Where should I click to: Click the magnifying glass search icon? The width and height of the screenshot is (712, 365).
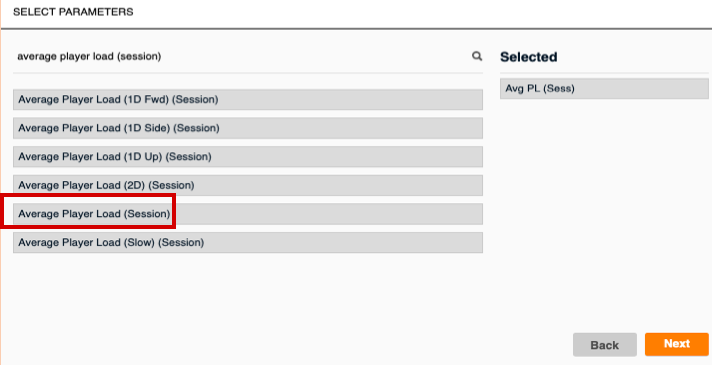point(477,56)
